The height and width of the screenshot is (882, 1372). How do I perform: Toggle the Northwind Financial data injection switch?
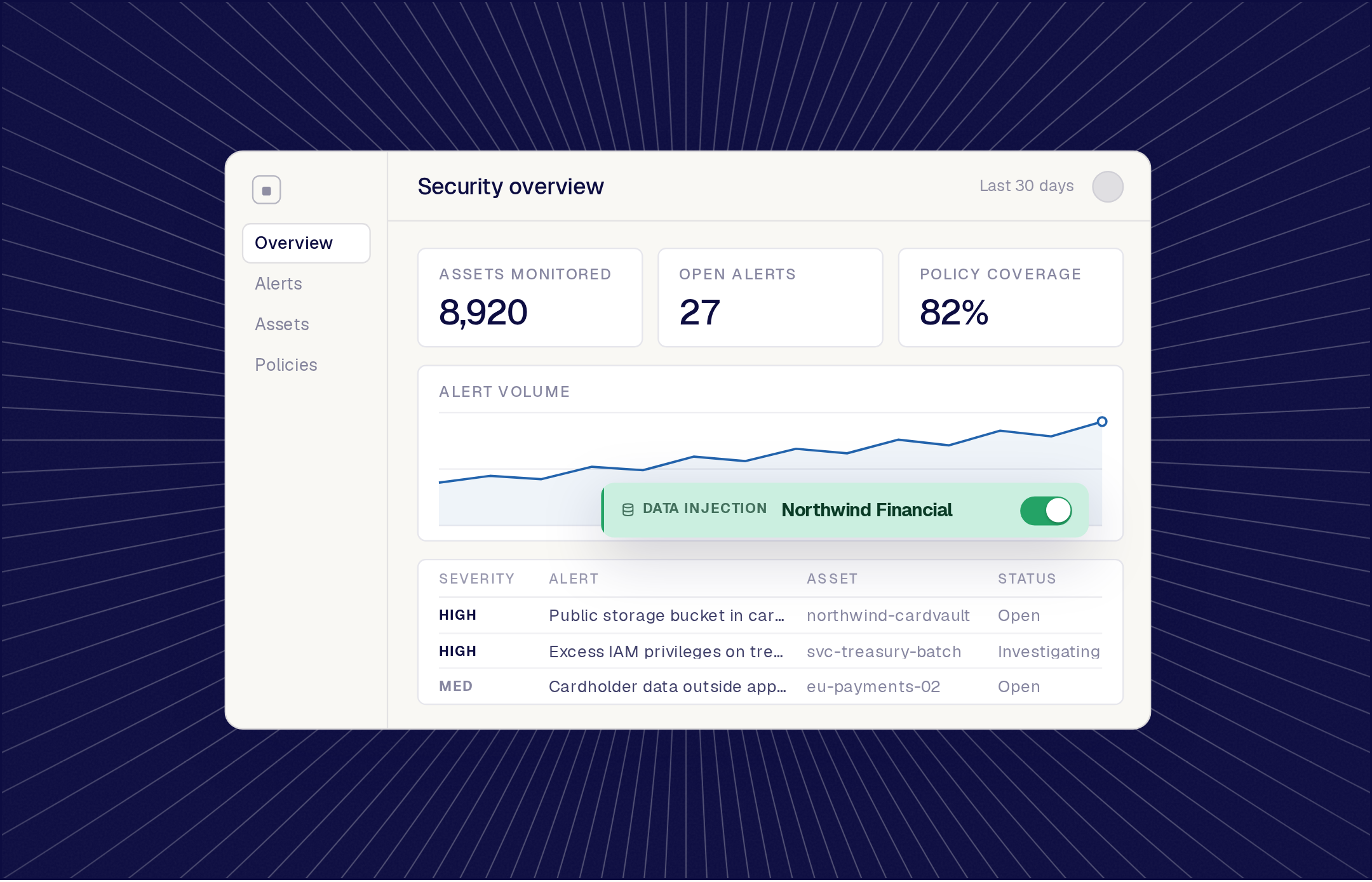pyautogui.click(x=1046, y=511)
